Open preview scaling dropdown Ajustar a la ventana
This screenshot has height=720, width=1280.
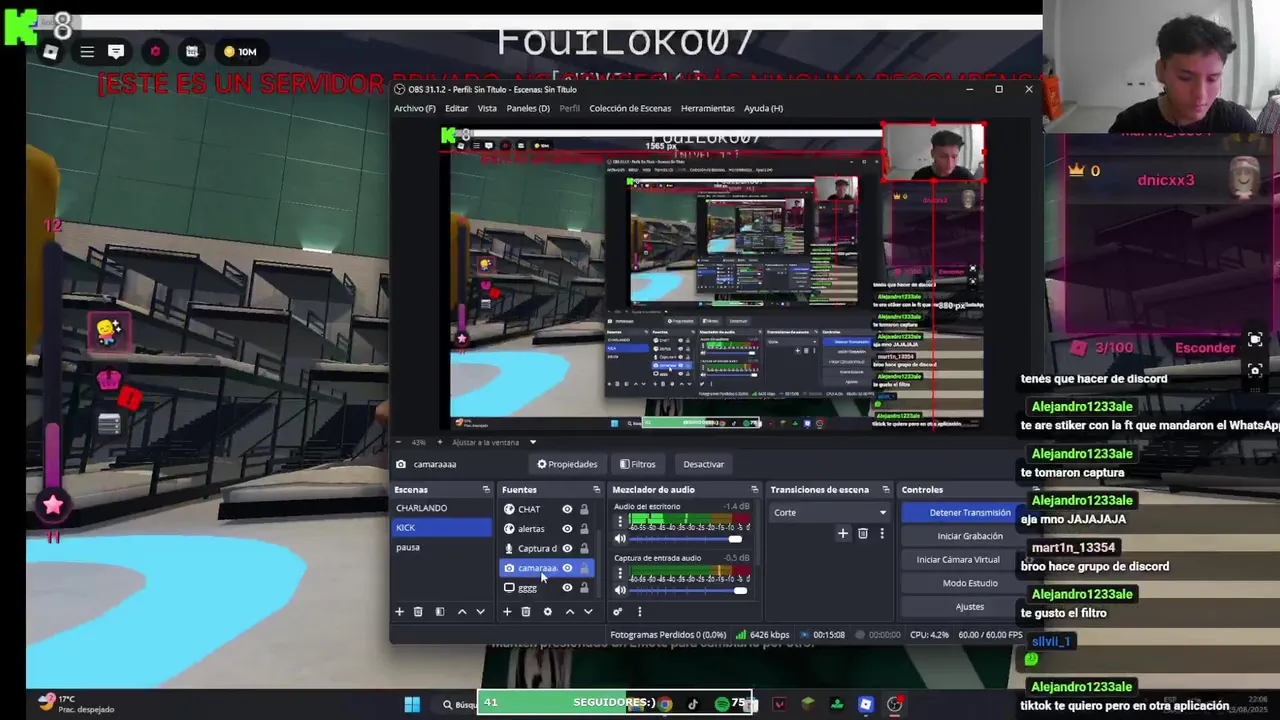click(532, 442)
